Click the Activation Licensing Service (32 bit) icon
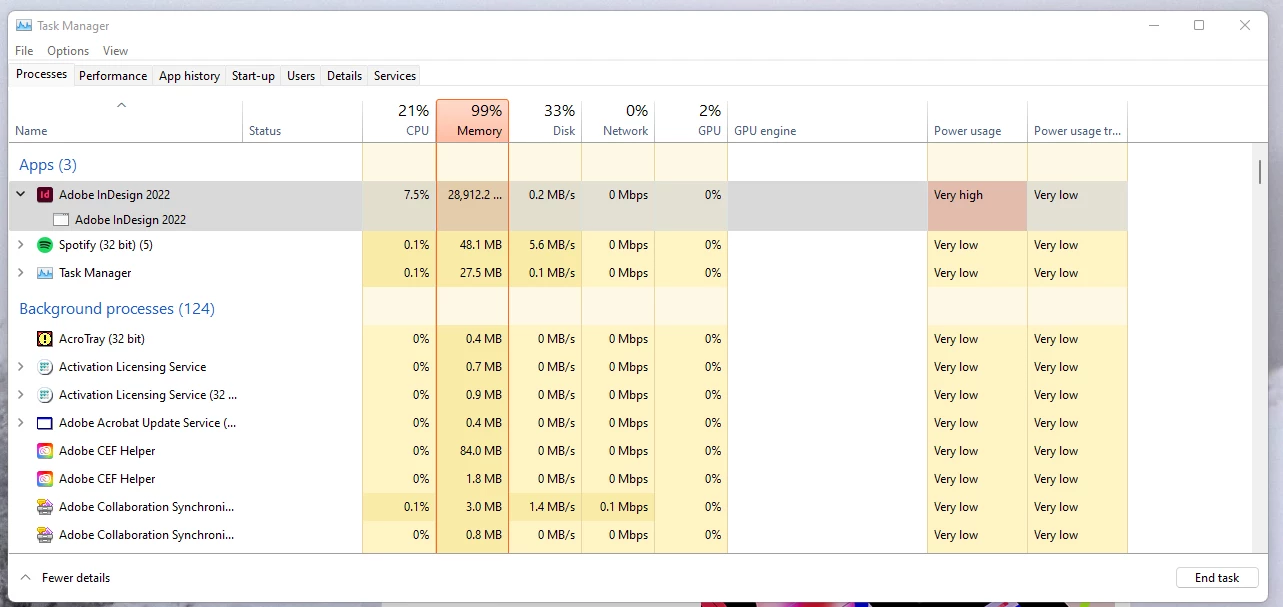 coord(44,395)
